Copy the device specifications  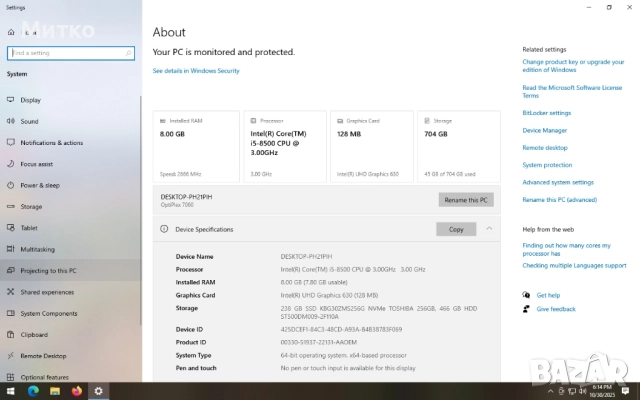[x=456, y=229]
